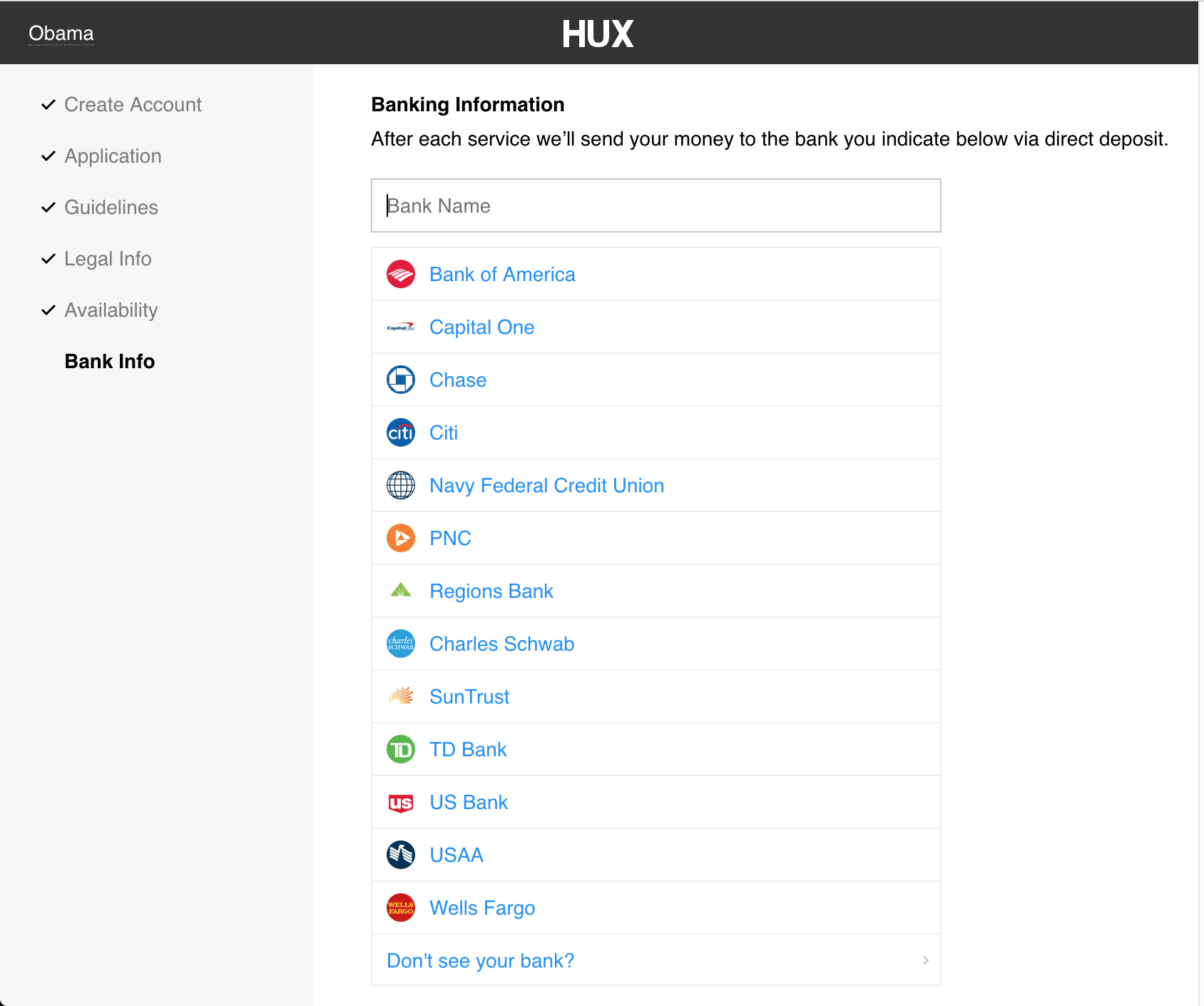Pick Chase from the bank list
The image size is (1204, 1006).
[x=458, y=380]
